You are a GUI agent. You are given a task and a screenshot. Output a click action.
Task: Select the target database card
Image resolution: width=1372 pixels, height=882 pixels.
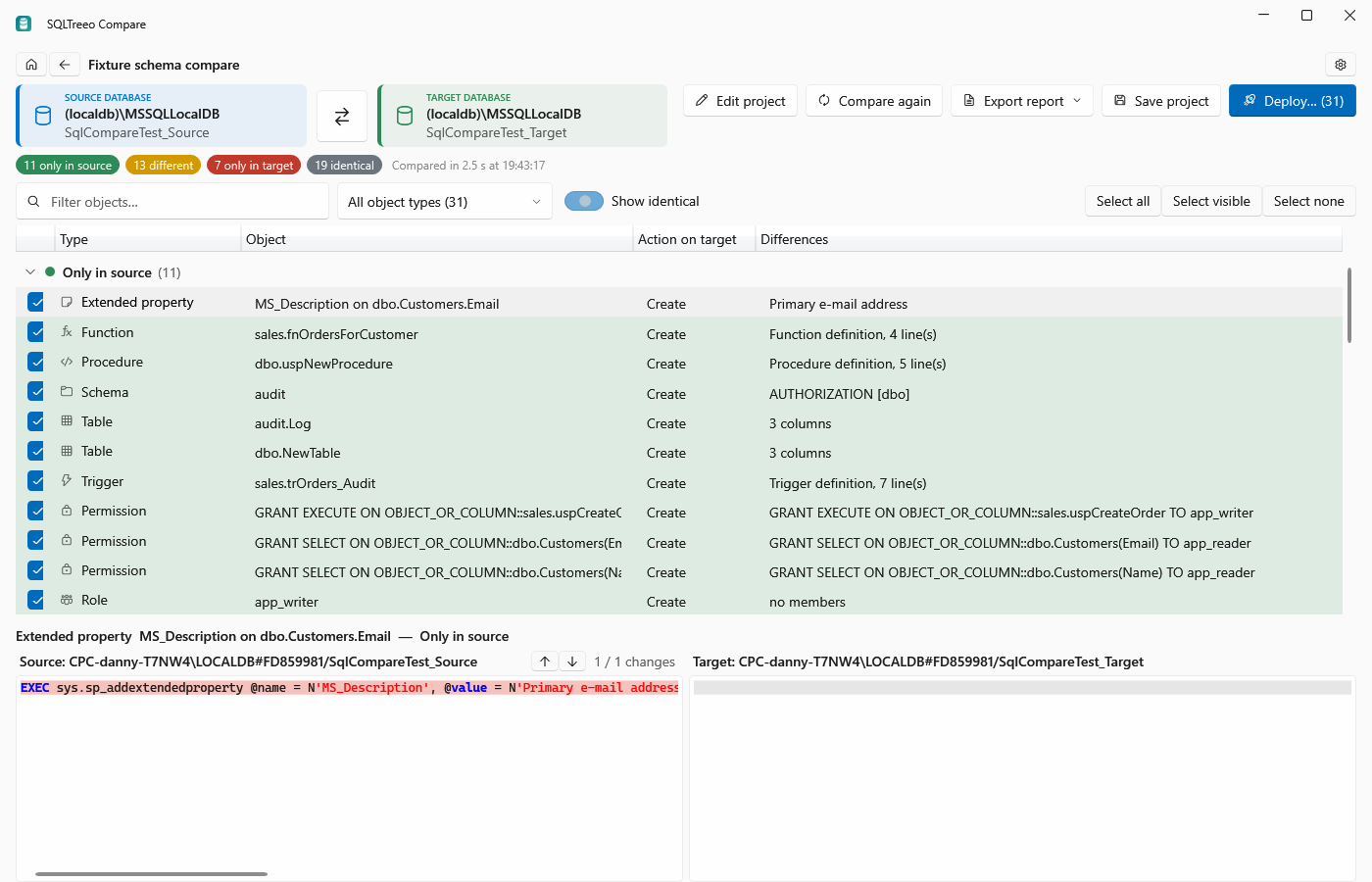click(522, 116)
